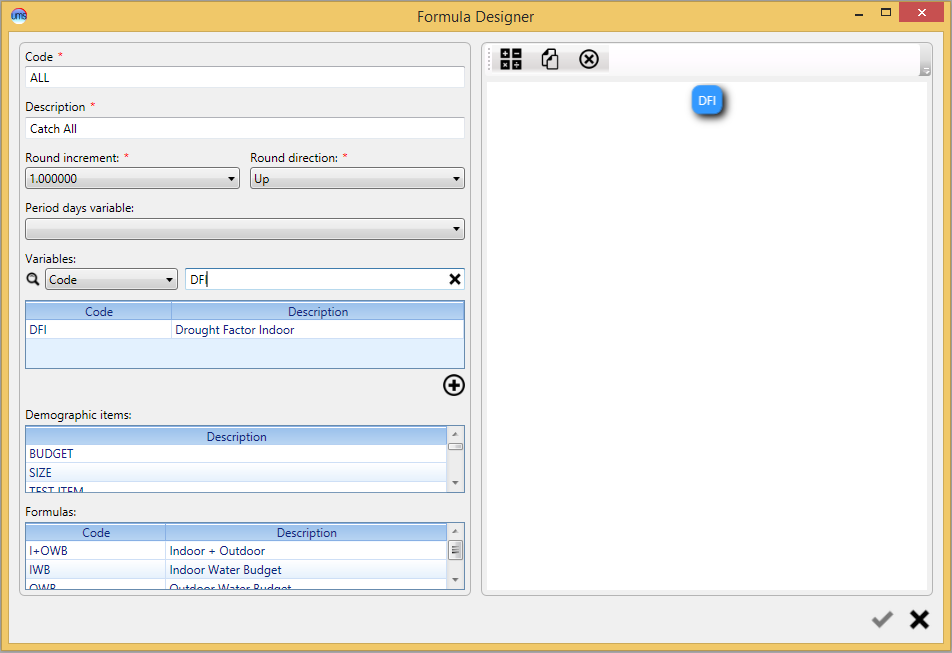The image size is (952, 653).
Task: Click the Formulas list scroll down arrow
Action: click(455, 580)
